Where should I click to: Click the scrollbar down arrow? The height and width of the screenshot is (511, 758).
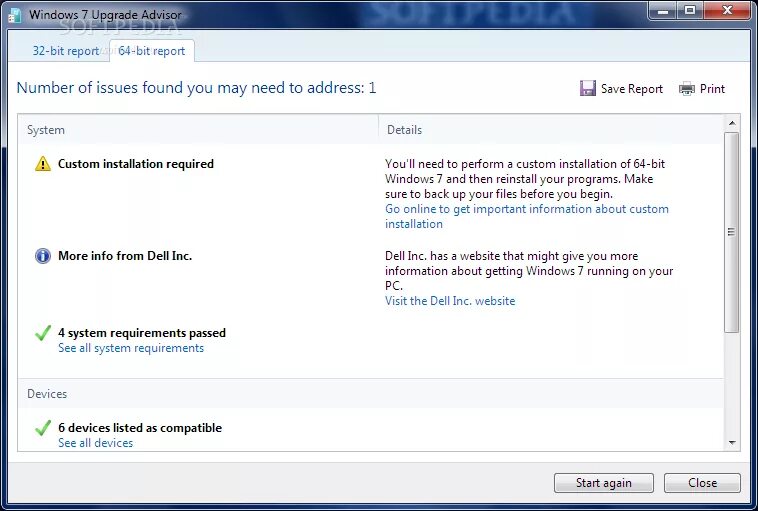coord(732,442)
